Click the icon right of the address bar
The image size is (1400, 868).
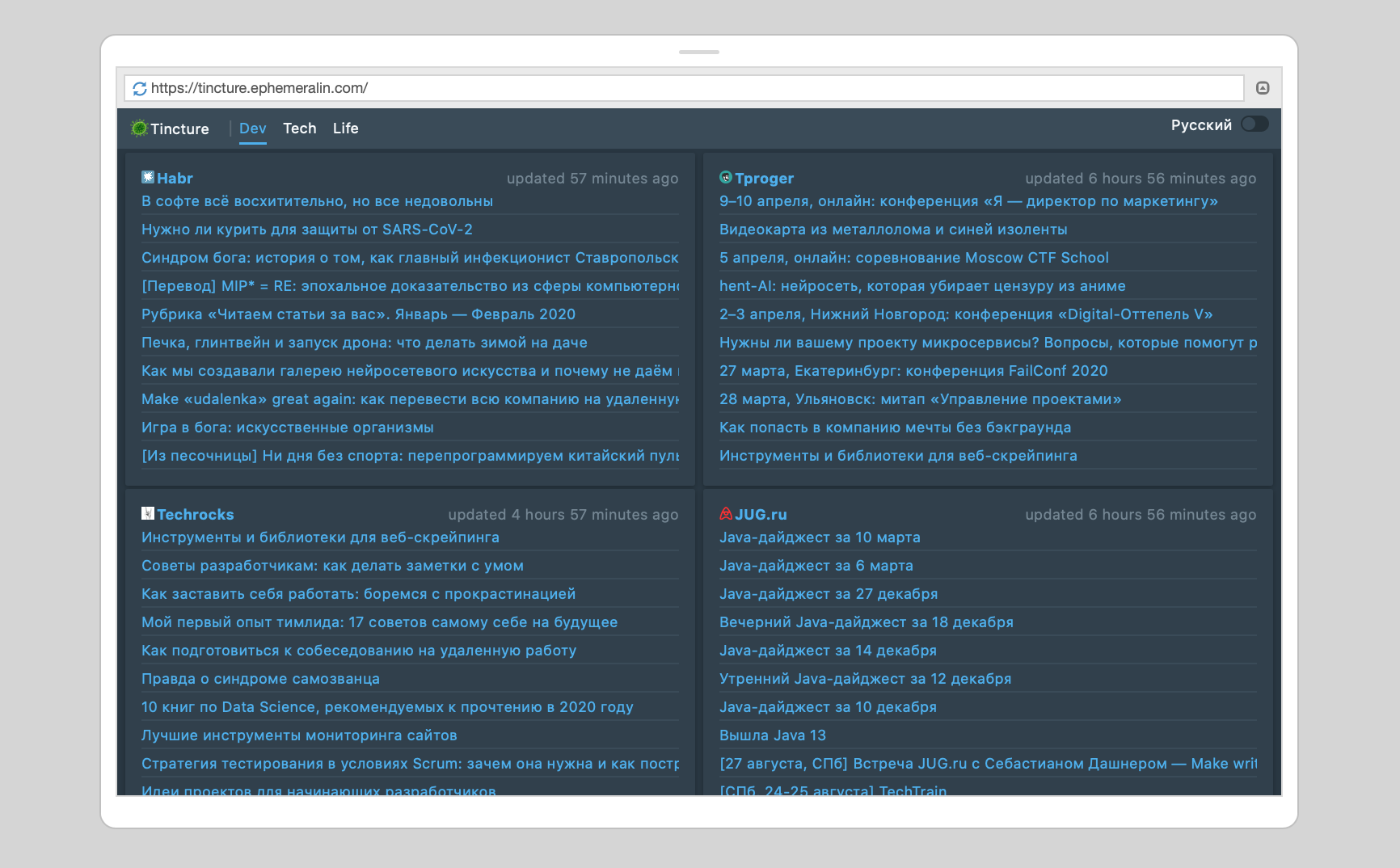(x=1263, y=88)
